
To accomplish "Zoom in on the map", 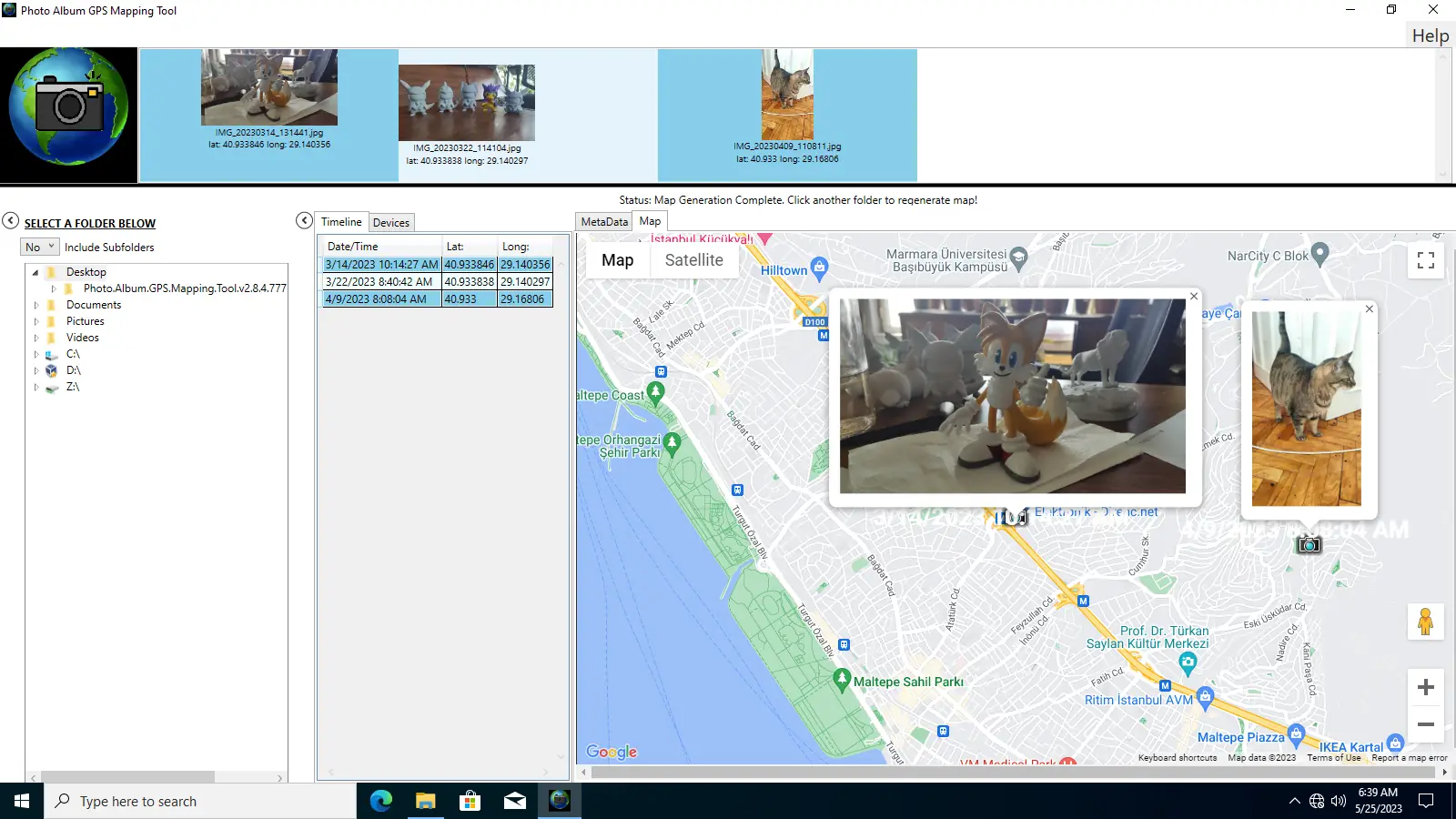I will click(x=1426, y=687).
